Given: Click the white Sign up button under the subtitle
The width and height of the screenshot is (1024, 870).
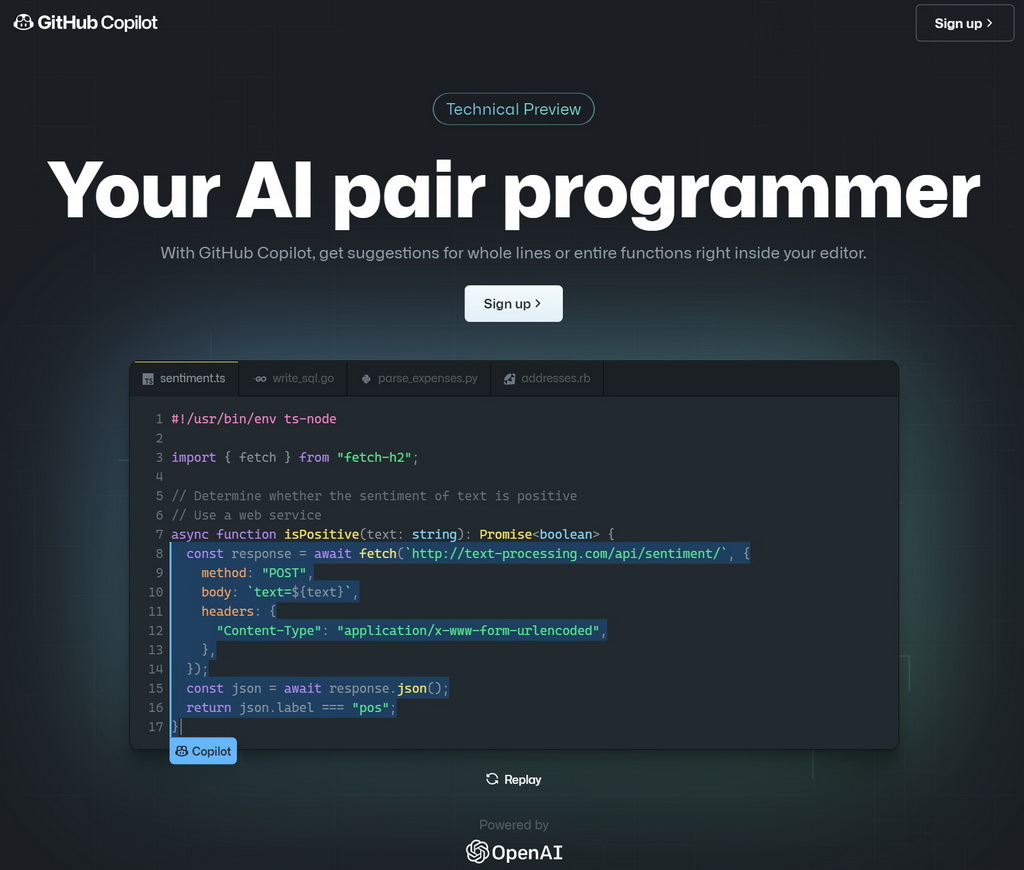Looking at the screenshot, I should tap(513, 304).
